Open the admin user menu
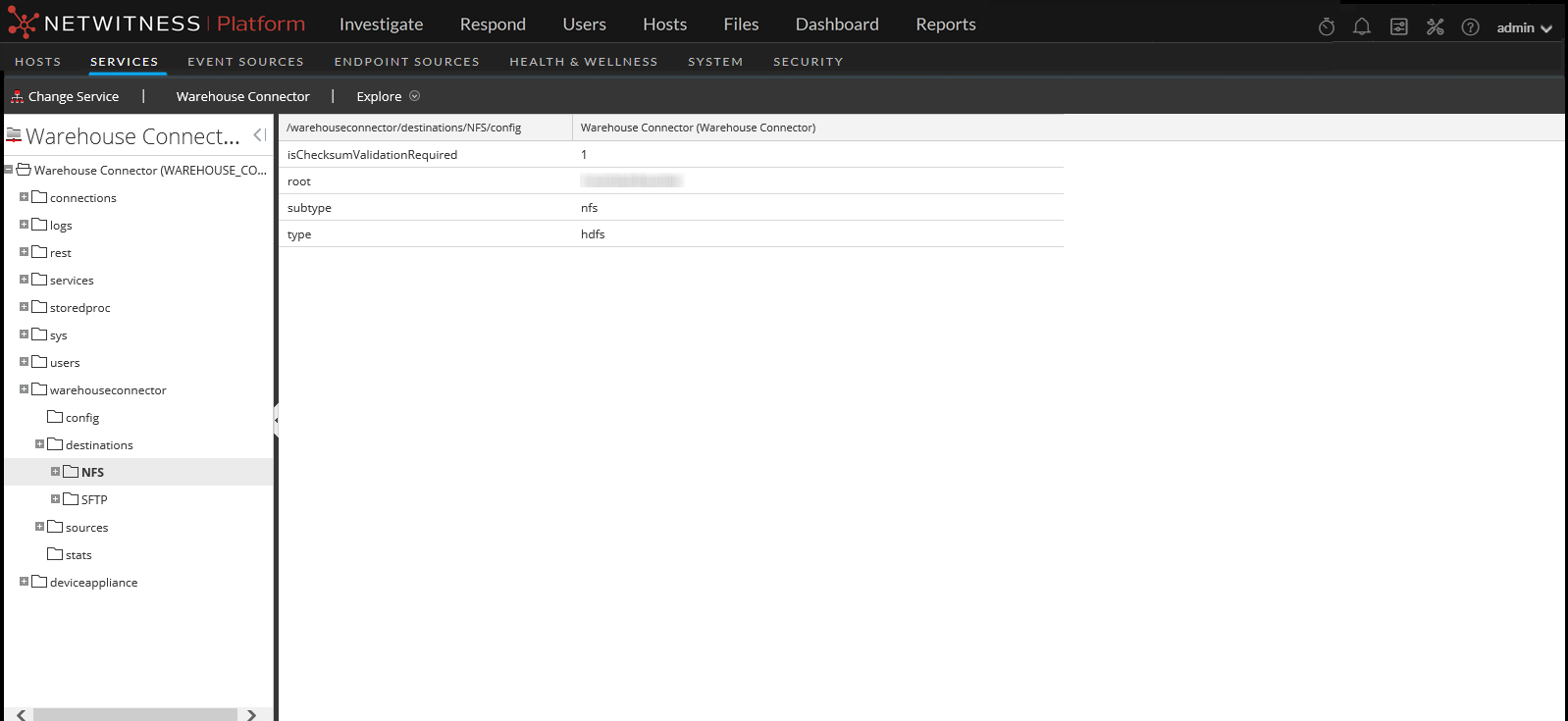This screenshot has width=1568, height=721. pyautogui.click(x=1524, y=27)
